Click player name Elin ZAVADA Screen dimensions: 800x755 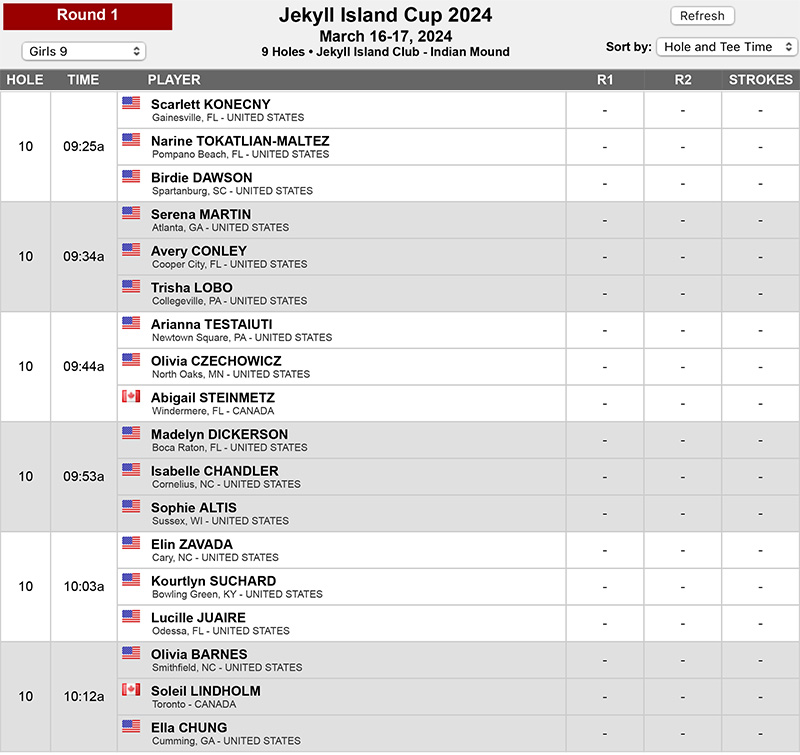[192, 545]
